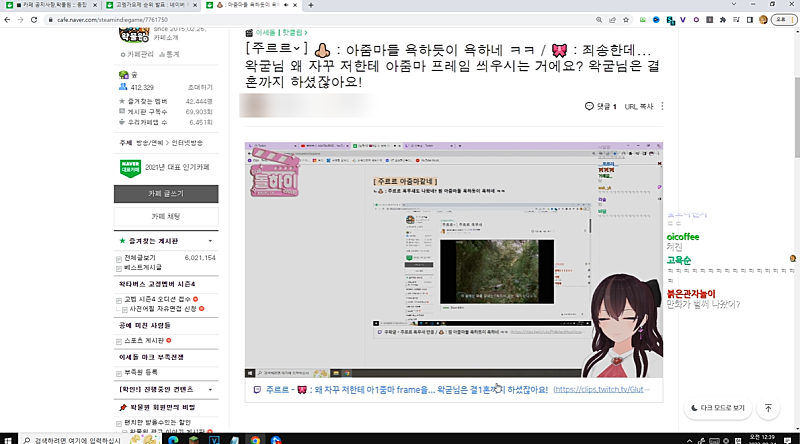This screenshot has width=800, height=444.
Task: Collapse the 즐겨찾는 게시판 section
Action: click(x=209, y=241)
